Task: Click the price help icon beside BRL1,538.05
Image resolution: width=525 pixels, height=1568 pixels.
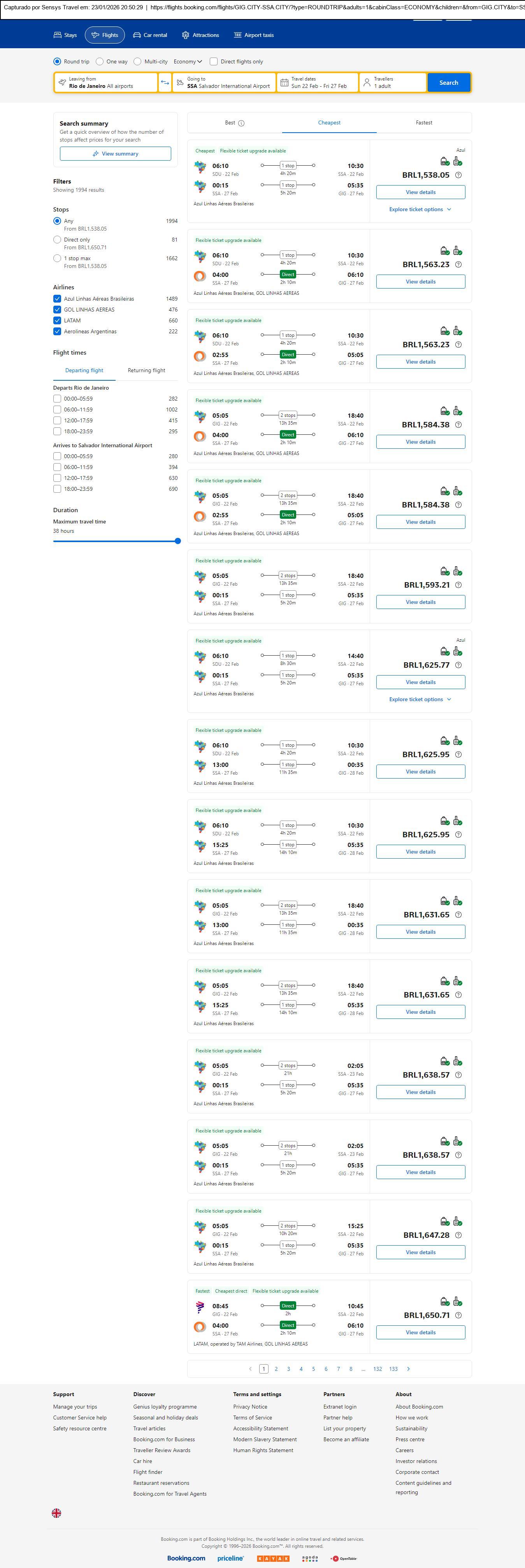Action: coord(458,175)
